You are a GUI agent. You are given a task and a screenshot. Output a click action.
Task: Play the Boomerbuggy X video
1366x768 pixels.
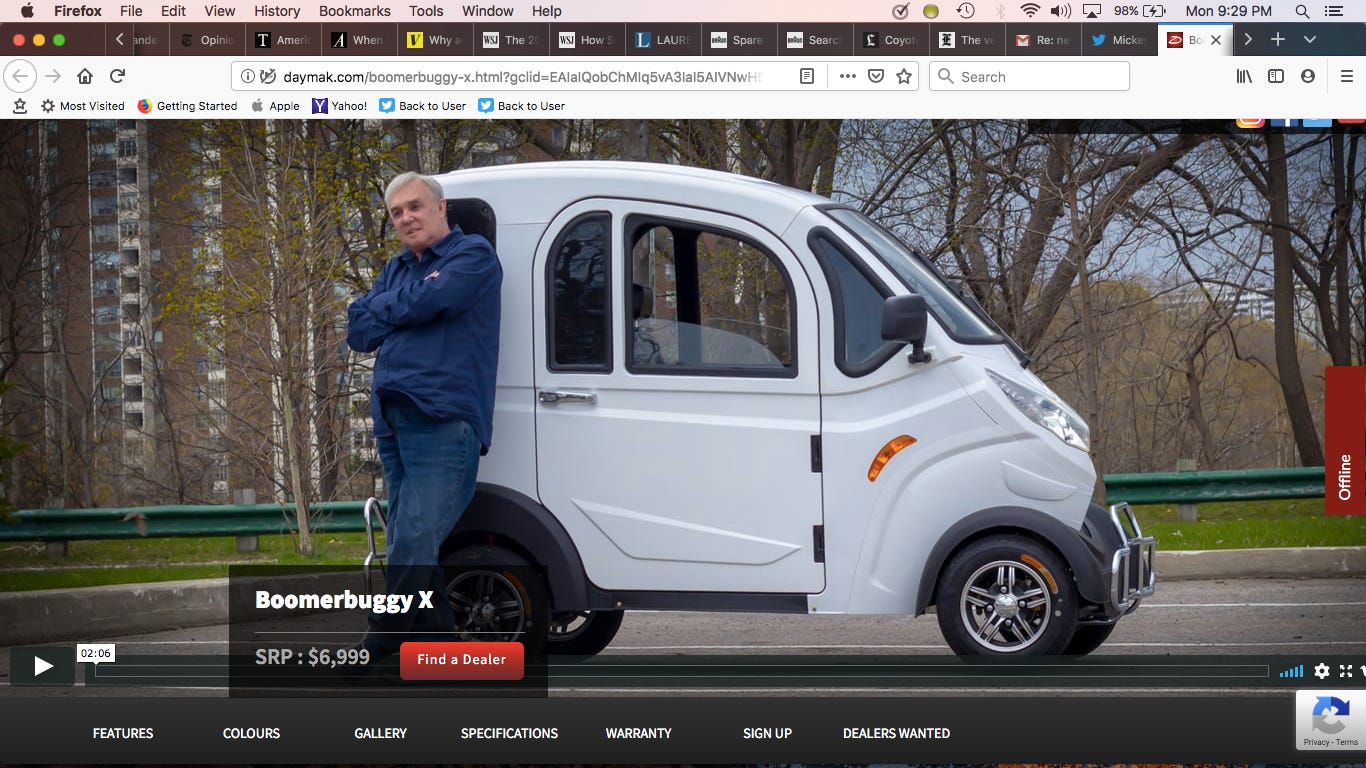(43, 665)
